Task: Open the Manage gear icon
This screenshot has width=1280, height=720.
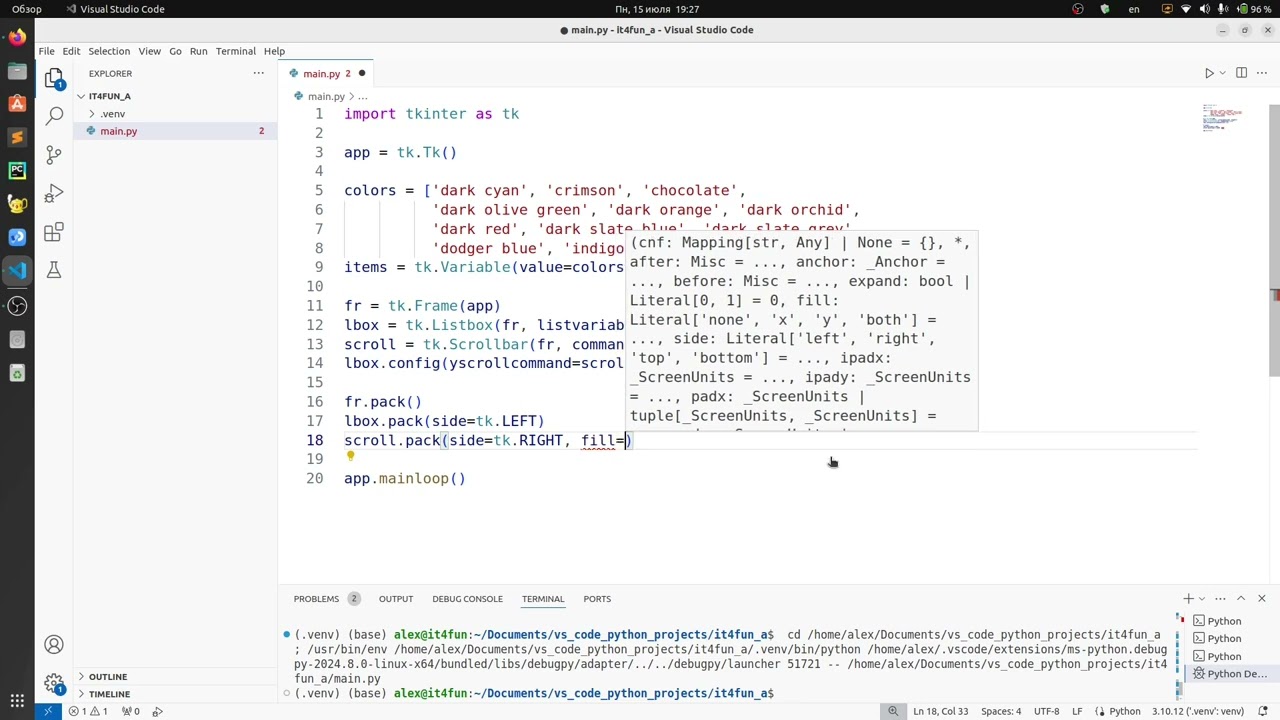Action: pyautogui.click(x=54, y=683)
